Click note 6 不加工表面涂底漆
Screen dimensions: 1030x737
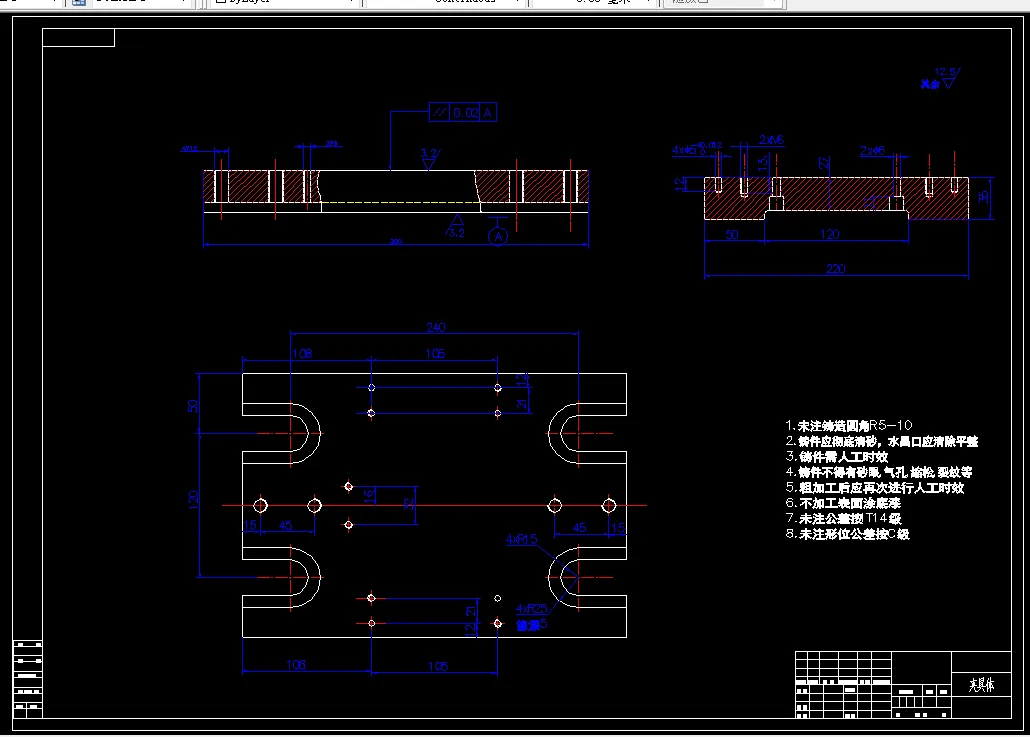843,503
